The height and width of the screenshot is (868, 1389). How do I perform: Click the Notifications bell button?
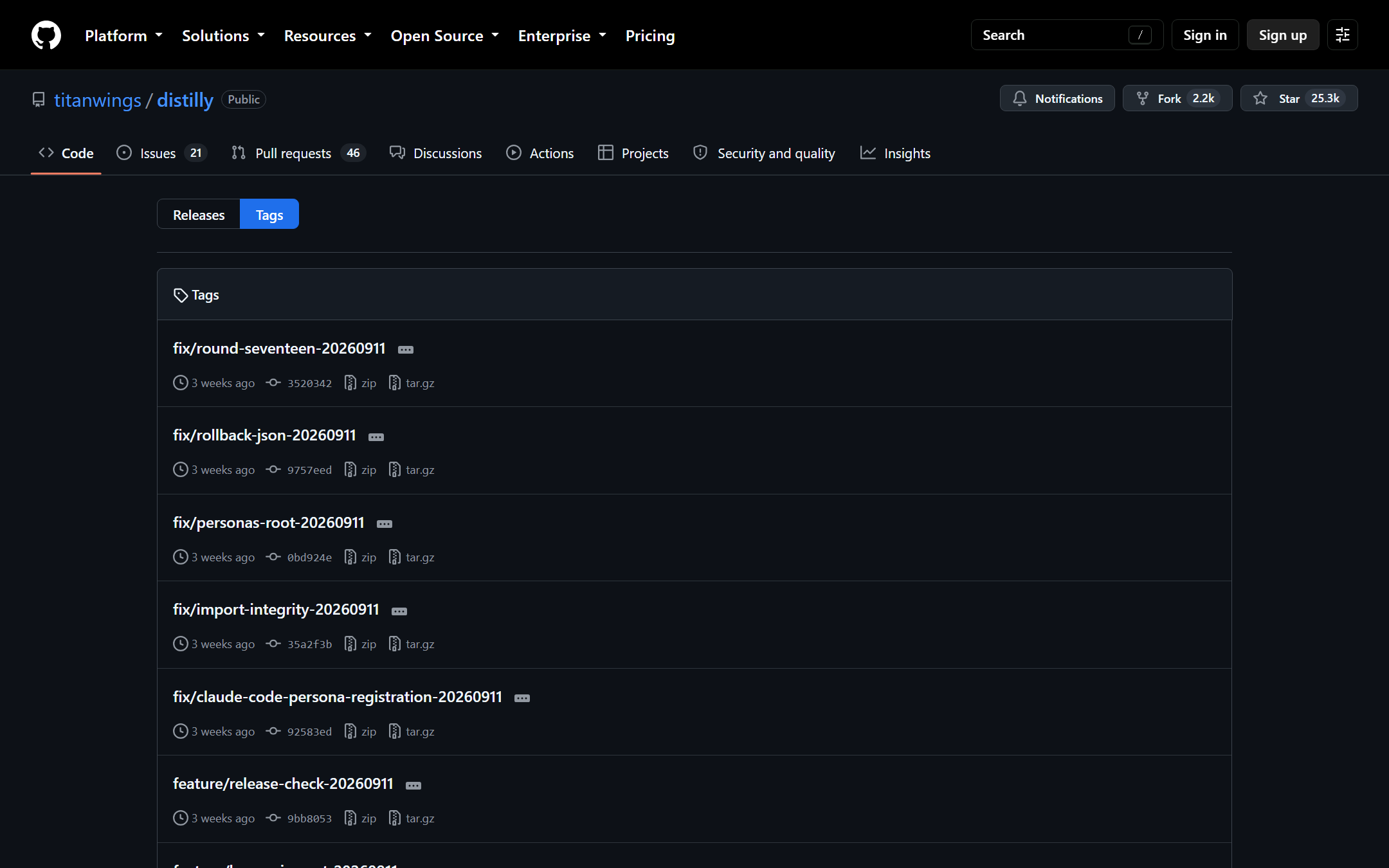1057,98
